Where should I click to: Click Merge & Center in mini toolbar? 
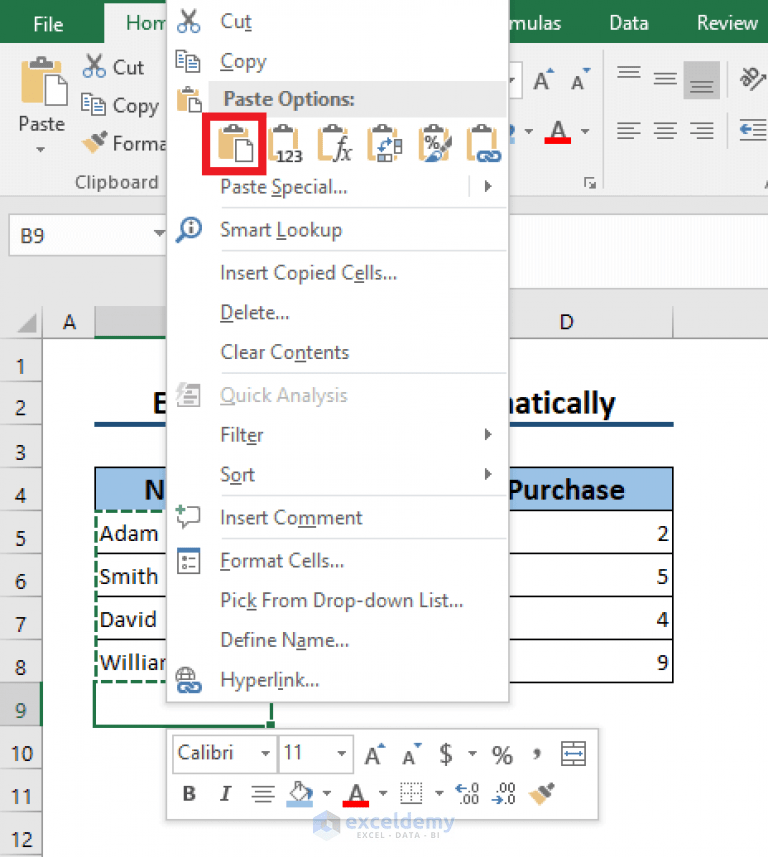(573, 754)
